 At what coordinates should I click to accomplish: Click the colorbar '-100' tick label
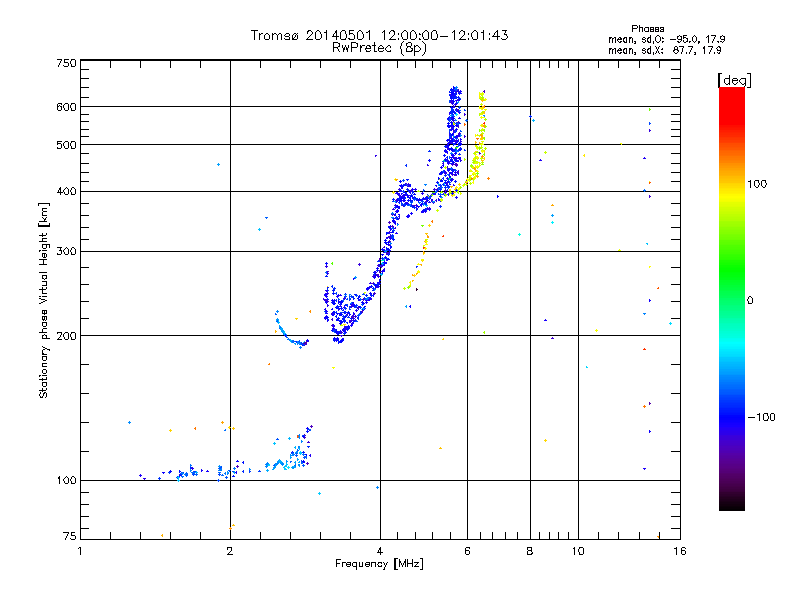tap(761, 417)
